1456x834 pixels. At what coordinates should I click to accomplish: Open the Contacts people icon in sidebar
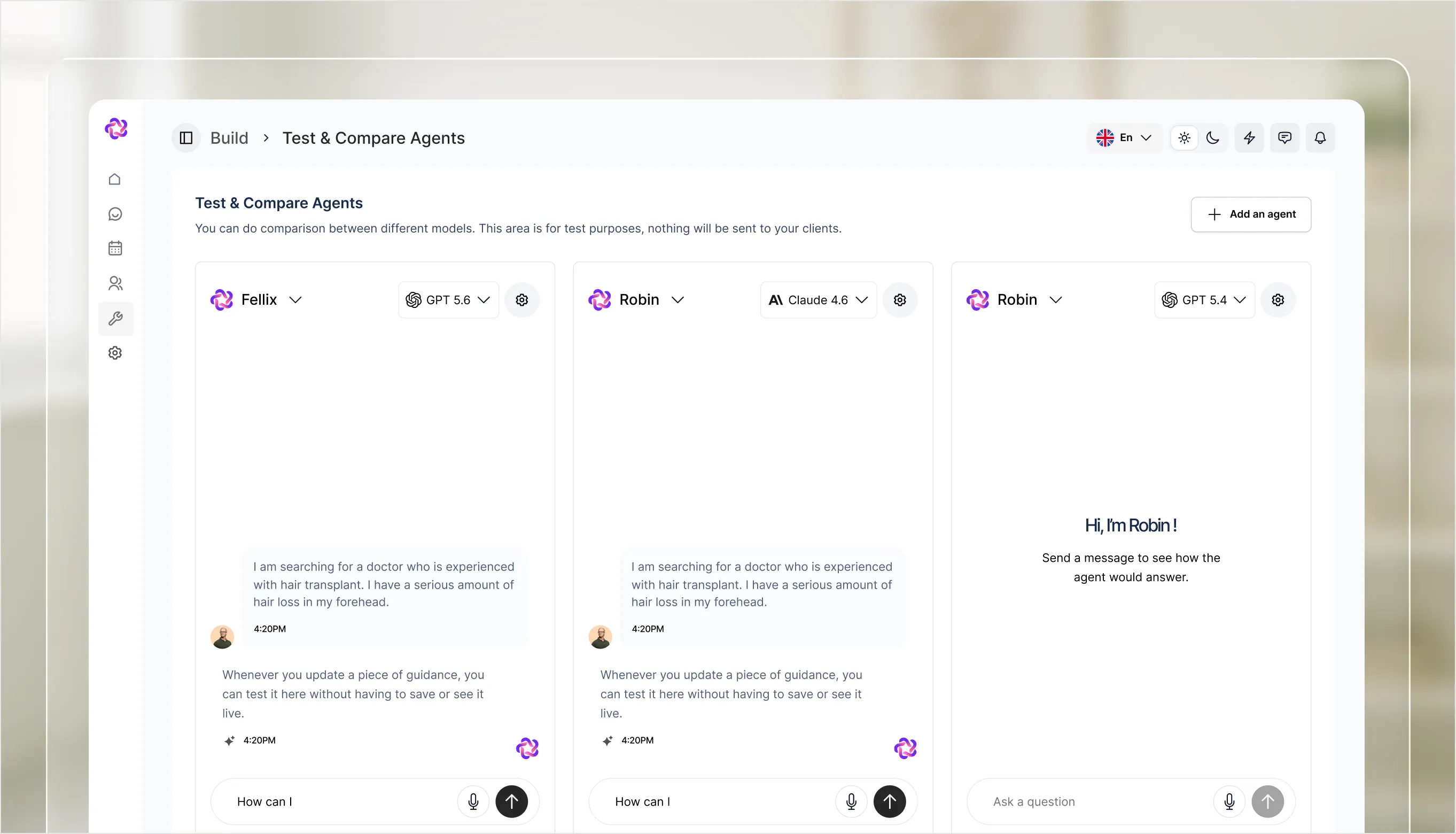click(x=115, y=283)
